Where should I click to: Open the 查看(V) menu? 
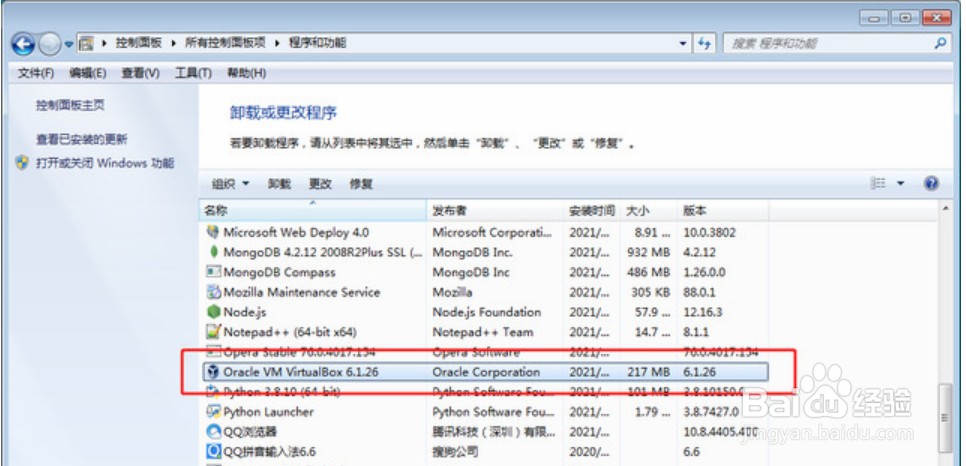140,73
